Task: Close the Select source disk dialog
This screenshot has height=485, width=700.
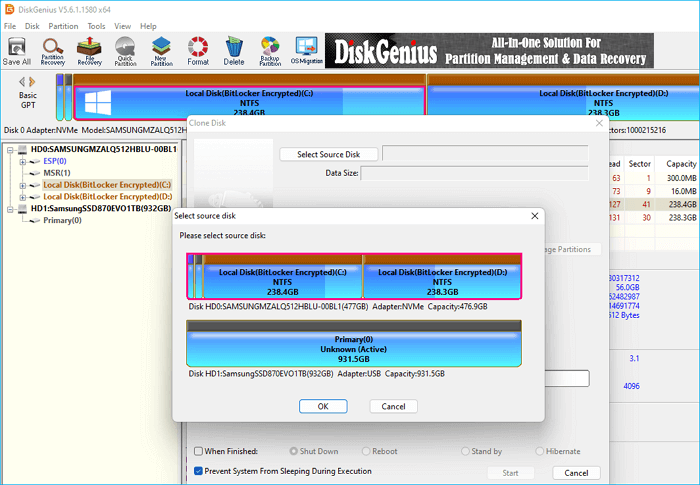Action: [535, 216]
